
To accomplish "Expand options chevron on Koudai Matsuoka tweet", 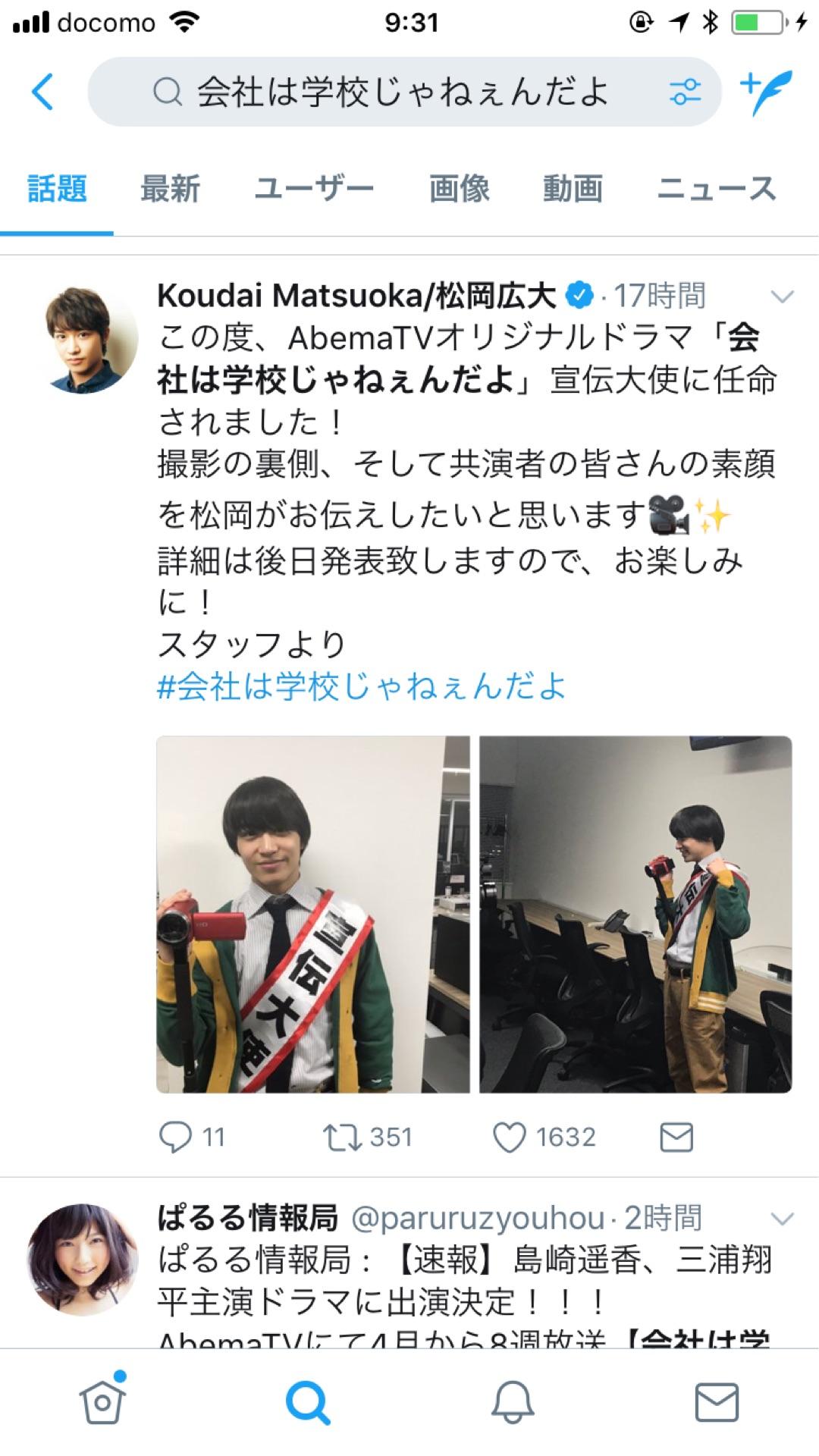I will tap(782, 296).
